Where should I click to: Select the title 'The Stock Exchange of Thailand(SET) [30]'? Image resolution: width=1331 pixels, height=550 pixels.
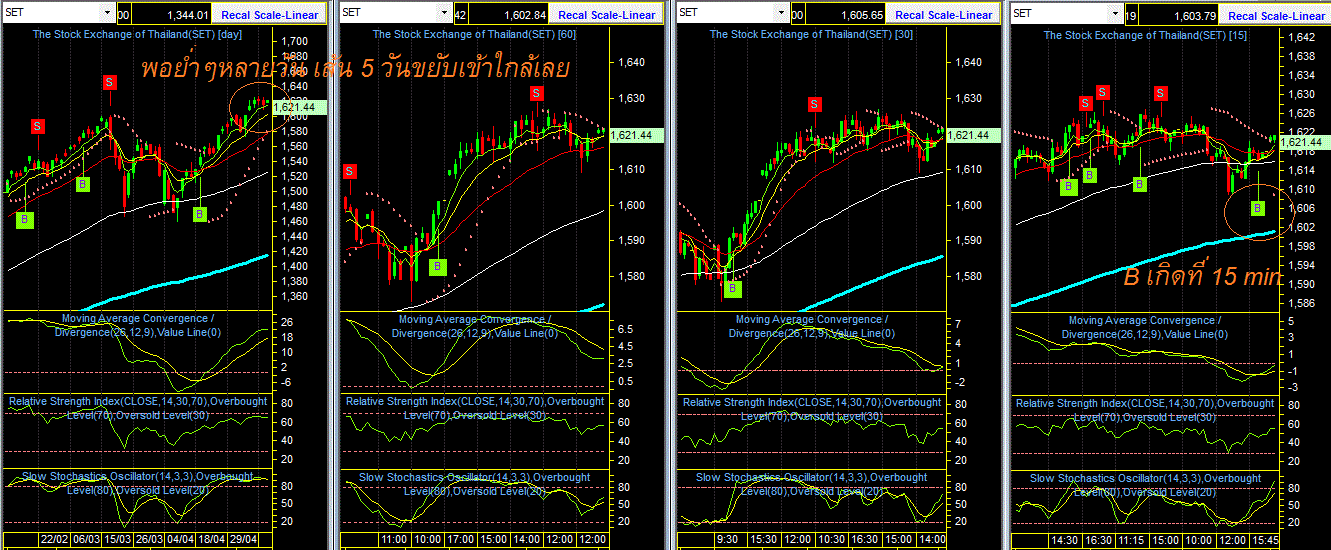(812, 34)
